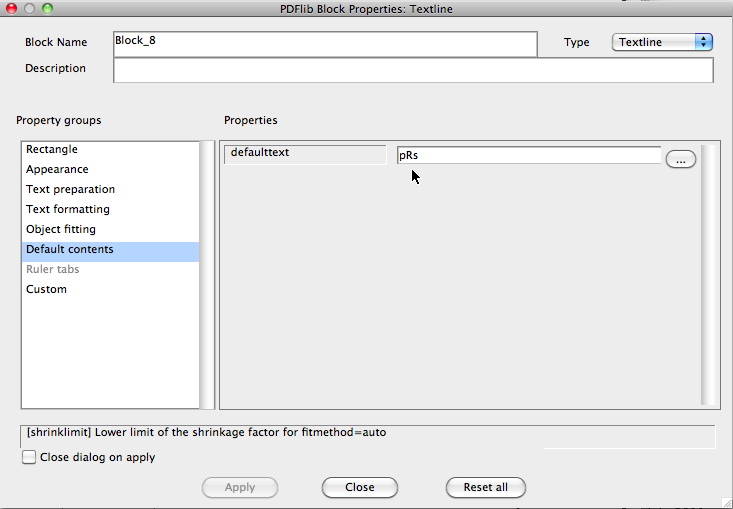Screen dimensions: 733x509
Task: Select the Appearance property group
Action: 110,169
